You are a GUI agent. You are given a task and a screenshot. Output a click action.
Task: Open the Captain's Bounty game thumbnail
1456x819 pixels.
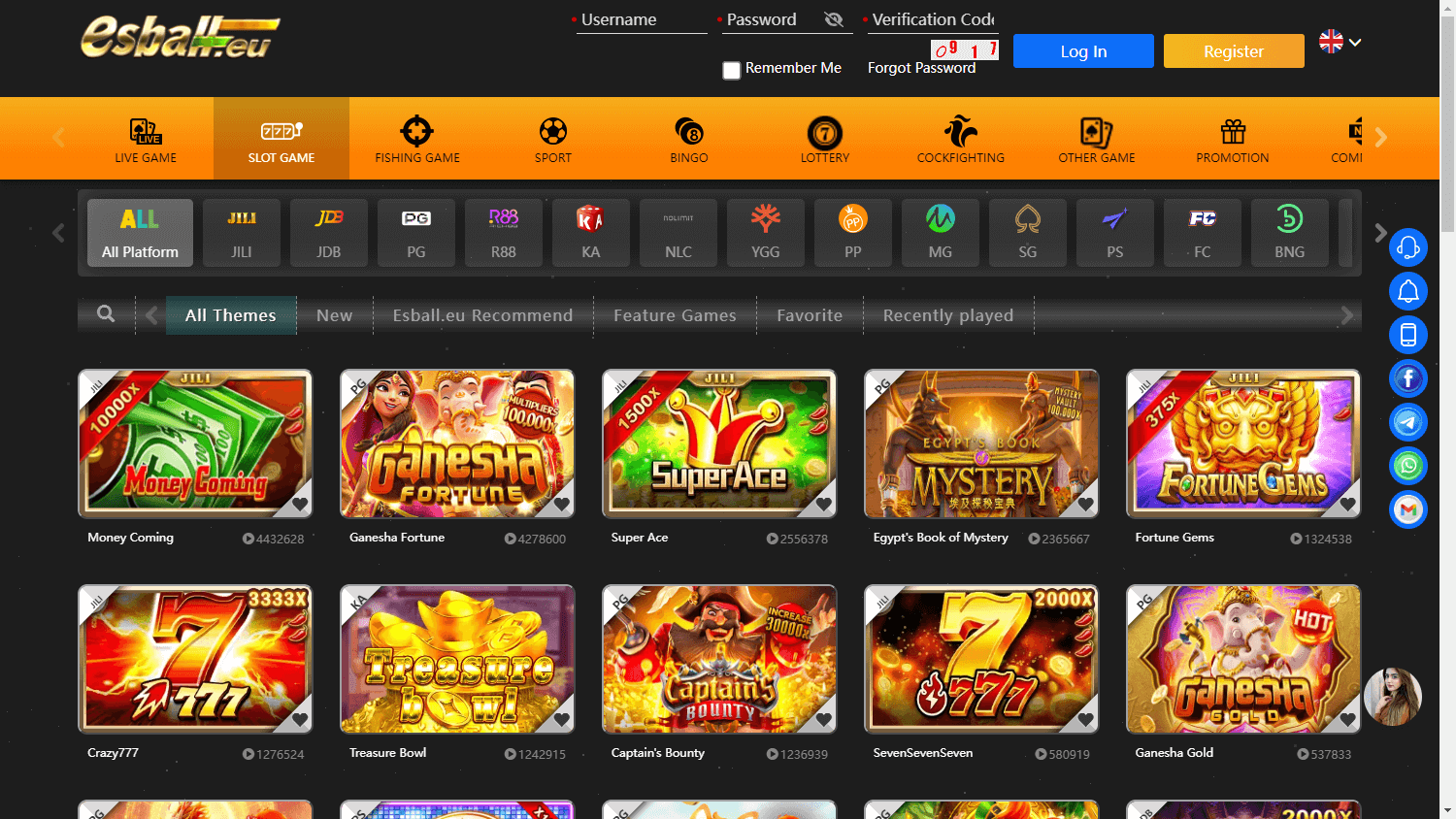(719, 659)
